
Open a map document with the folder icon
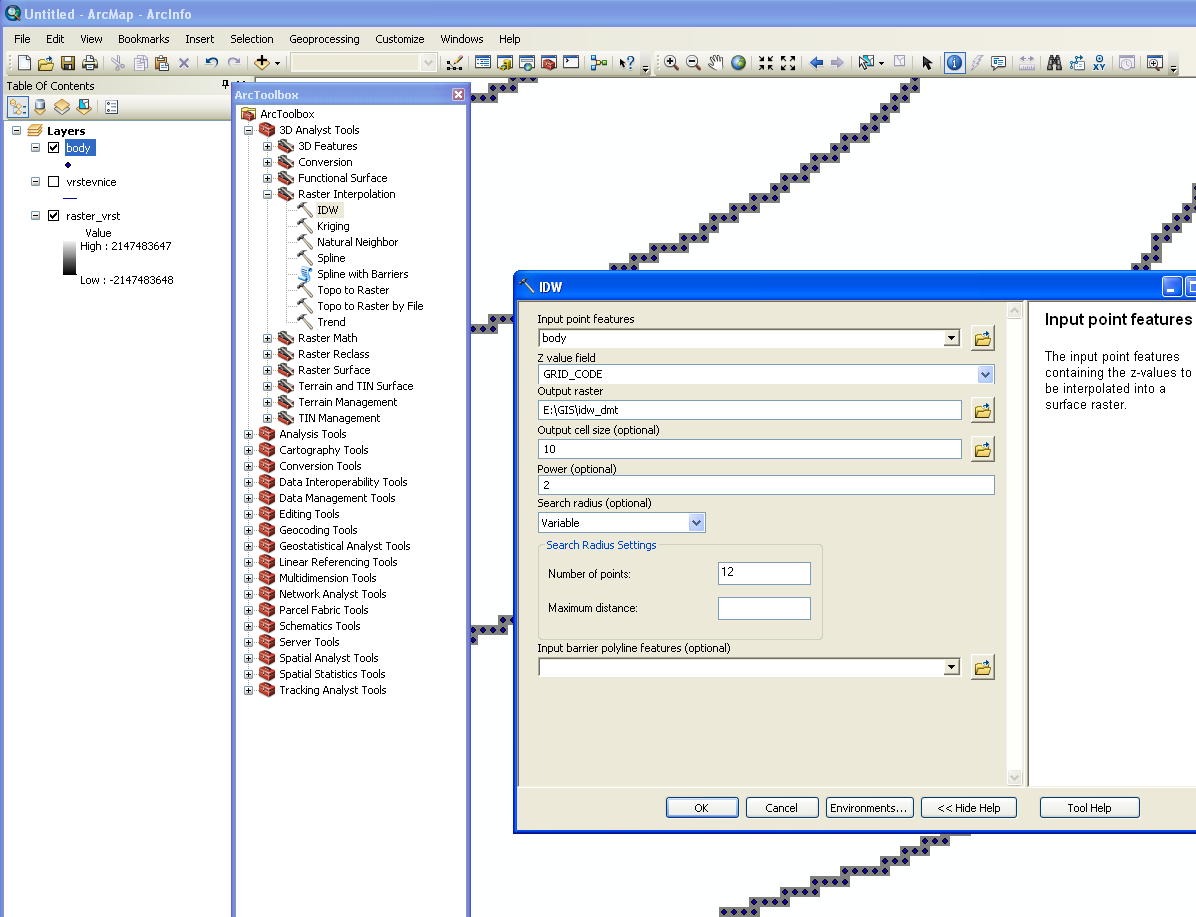tap(46, 63)
